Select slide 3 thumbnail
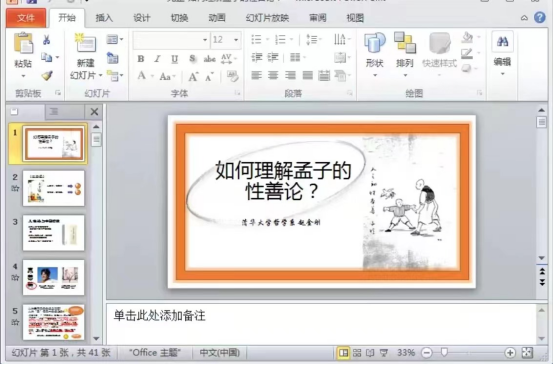 point(54,233)
